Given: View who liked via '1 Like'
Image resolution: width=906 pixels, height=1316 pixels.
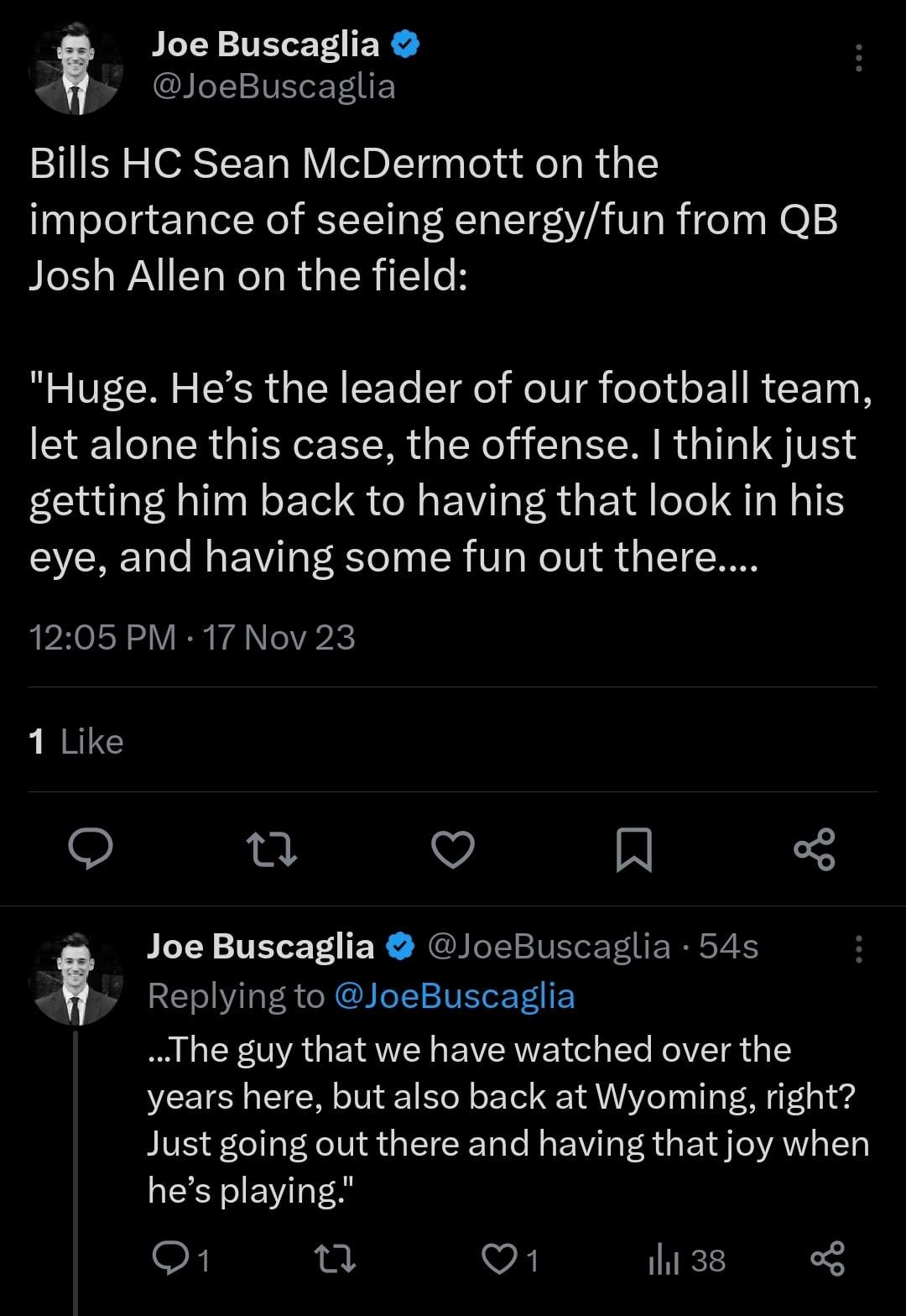Looking at the screenshot, I should click(76, 742).
